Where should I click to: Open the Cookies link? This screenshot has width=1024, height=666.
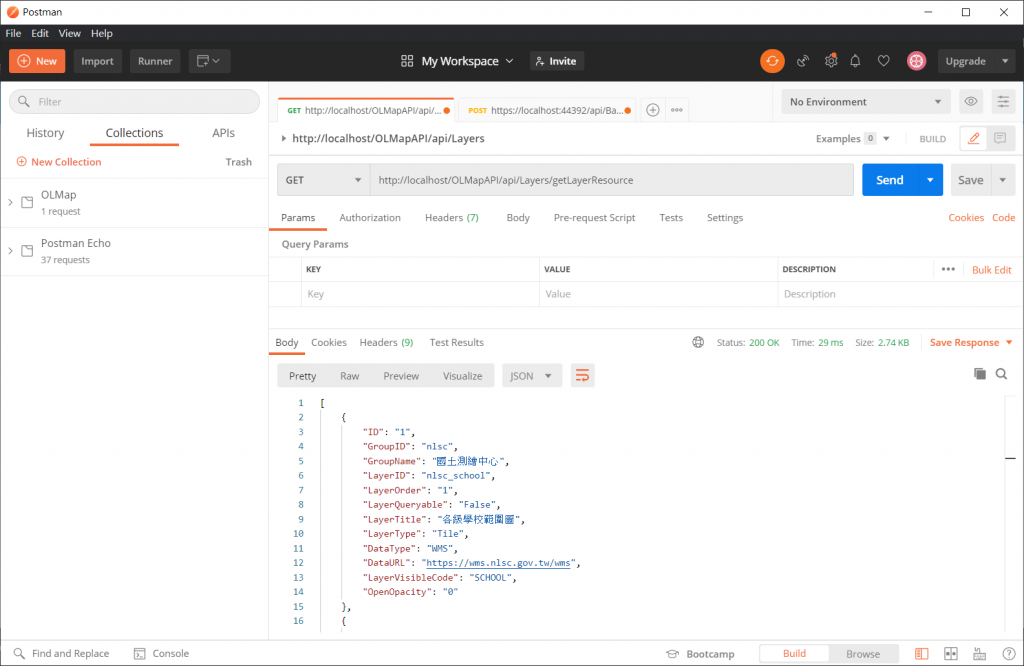966,217
